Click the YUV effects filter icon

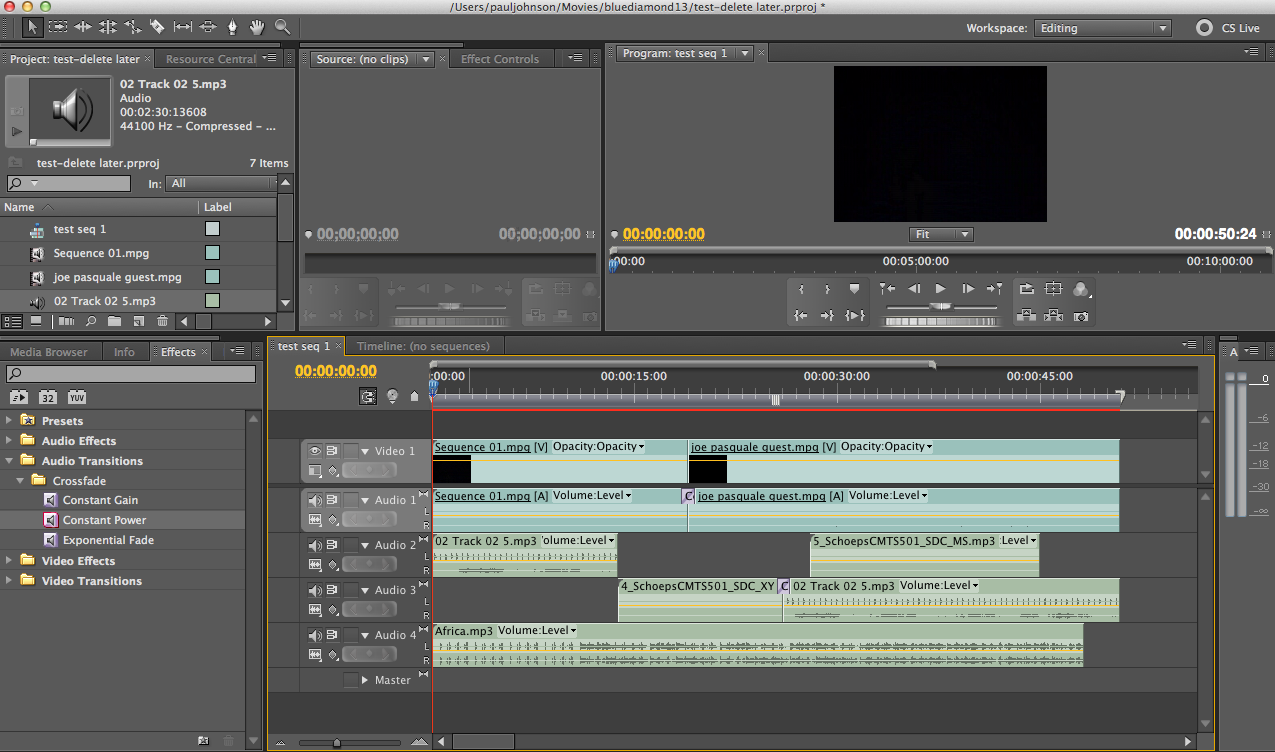pyautogui.click(x=77, y=397)
